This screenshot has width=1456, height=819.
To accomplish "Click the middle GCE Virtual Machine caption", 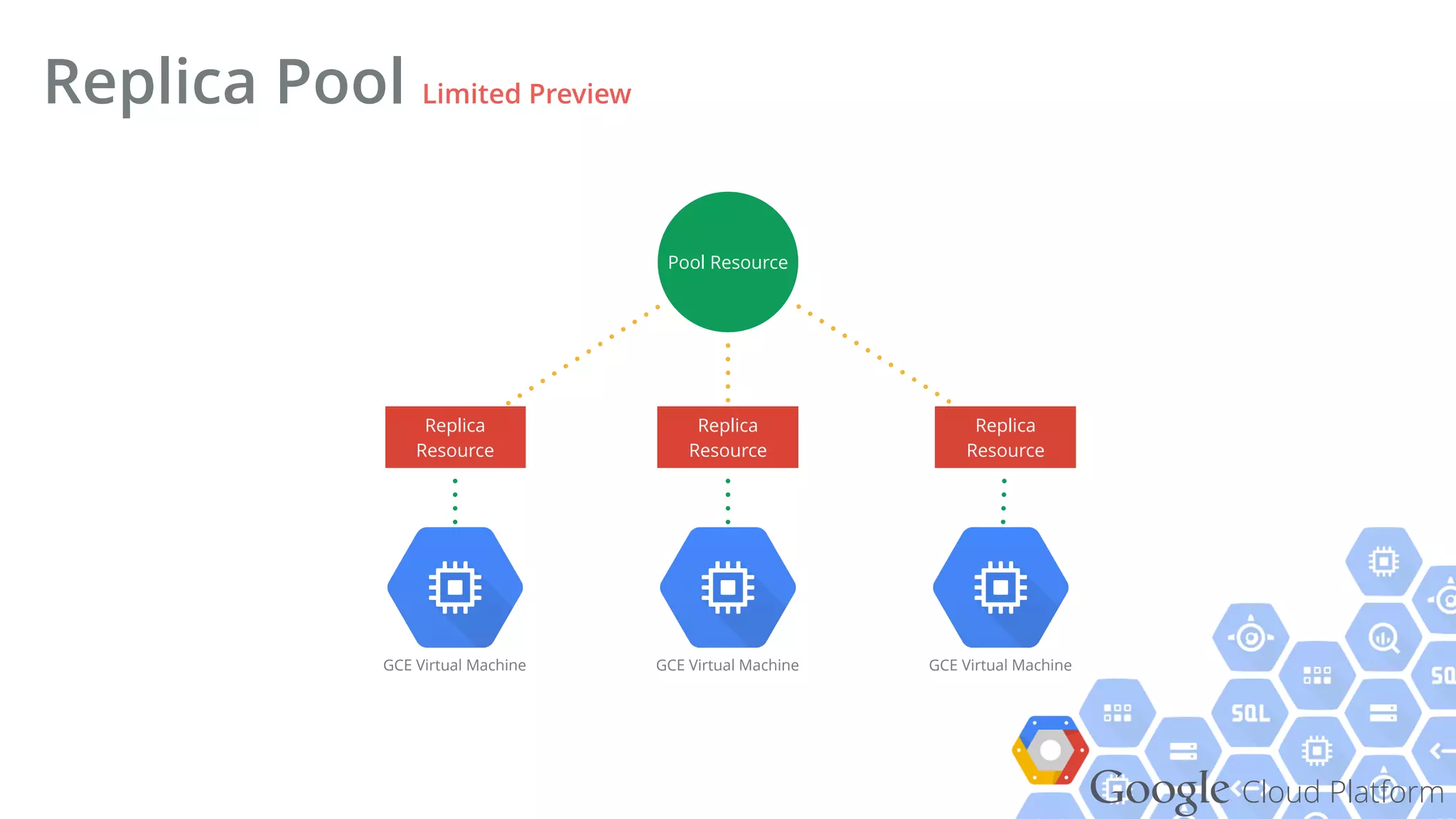I will (727, 665).
